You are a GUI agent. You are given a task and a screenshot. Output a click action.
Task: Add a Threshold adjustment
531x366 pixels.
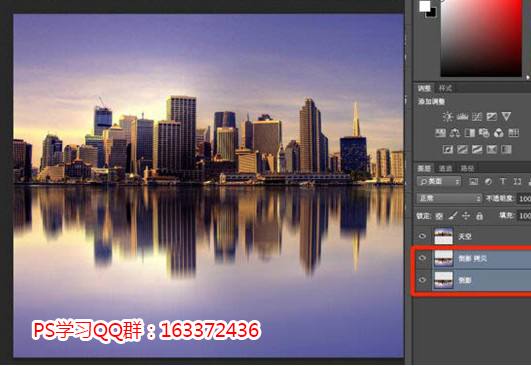tap(477, 149)
